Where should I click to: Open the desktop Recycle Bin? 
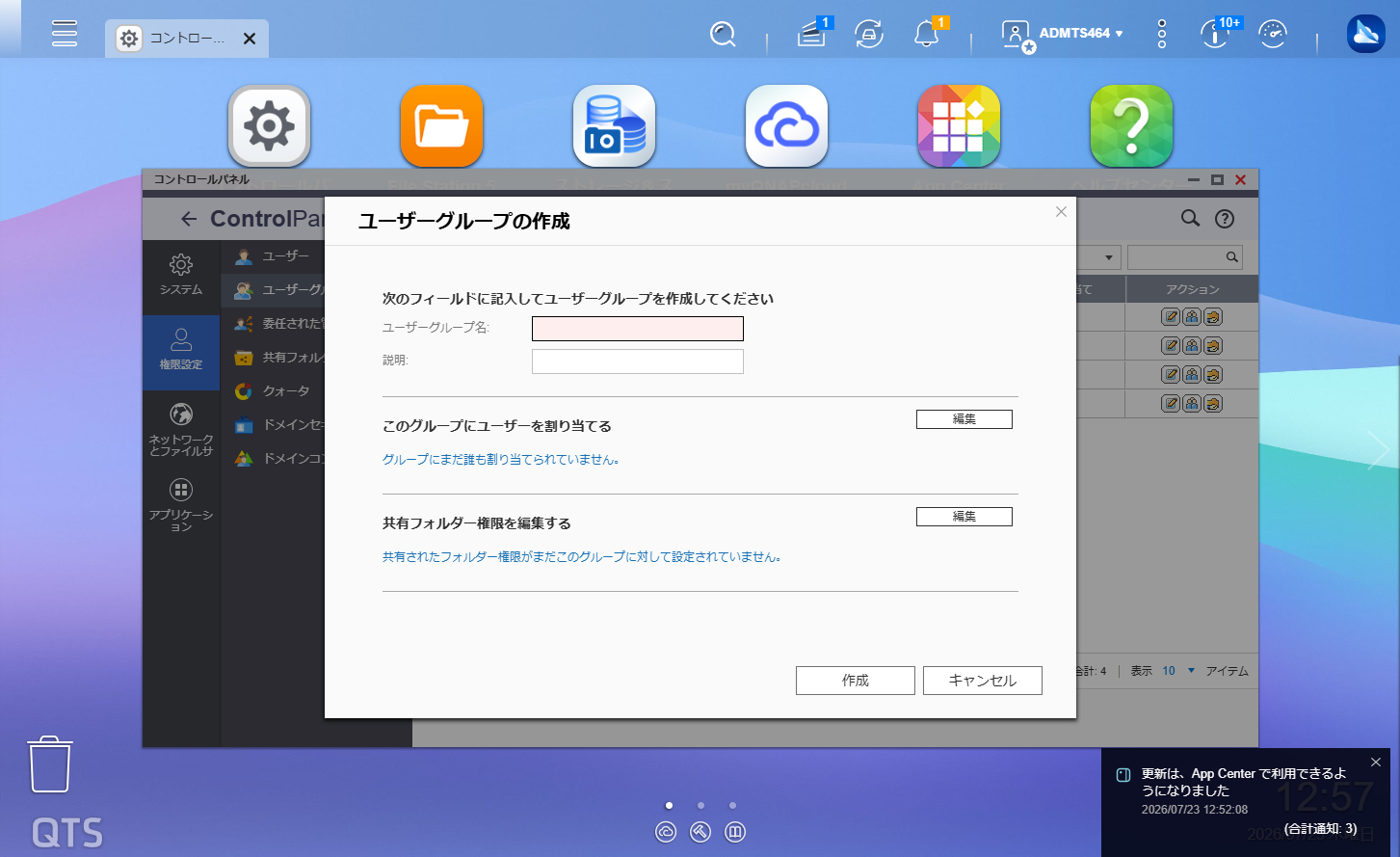click(49, 764)
